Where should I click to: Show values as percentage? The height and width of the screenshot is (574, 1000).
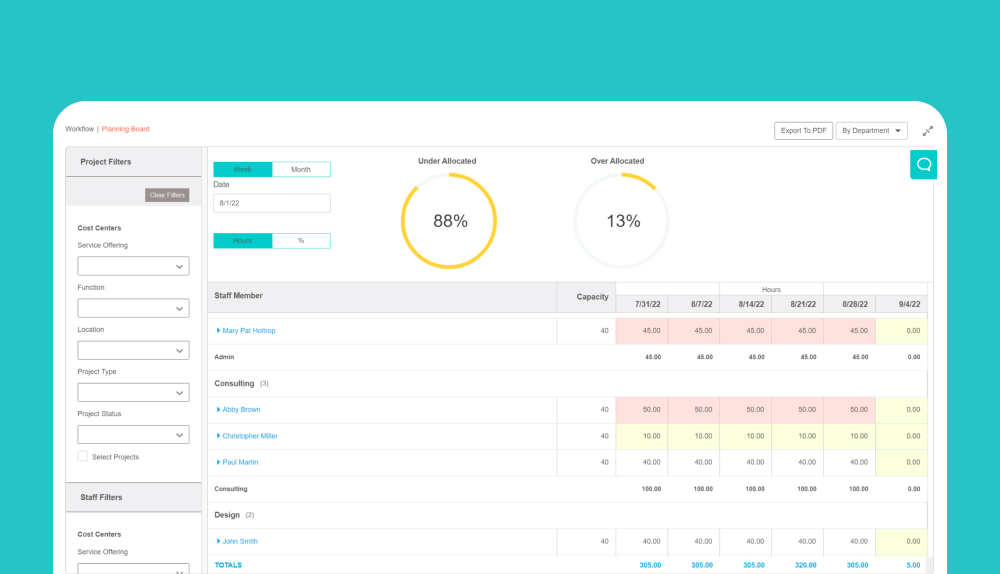301,240
